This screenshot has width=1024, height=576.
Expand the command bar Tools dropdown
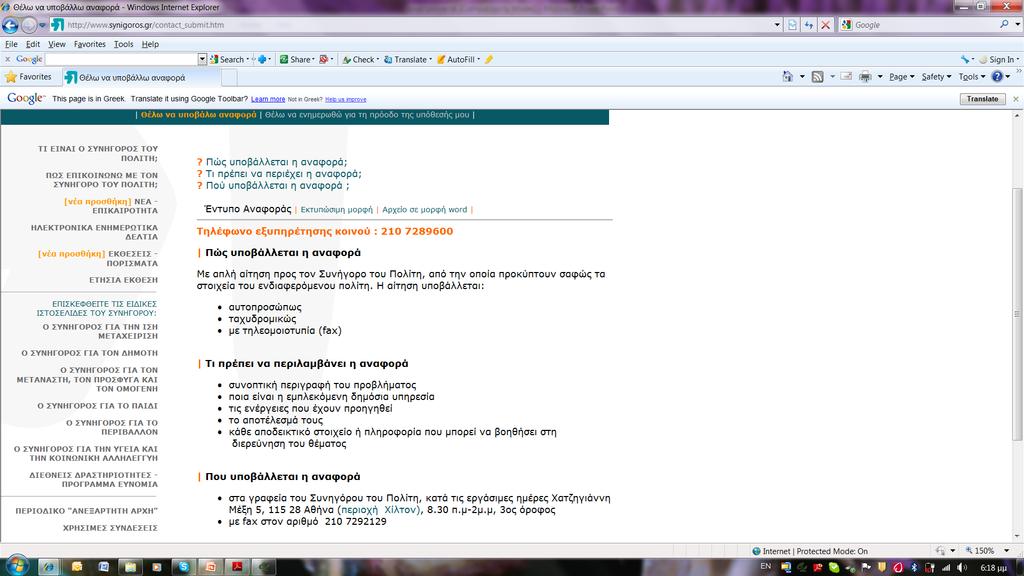(x=972, y=76)
